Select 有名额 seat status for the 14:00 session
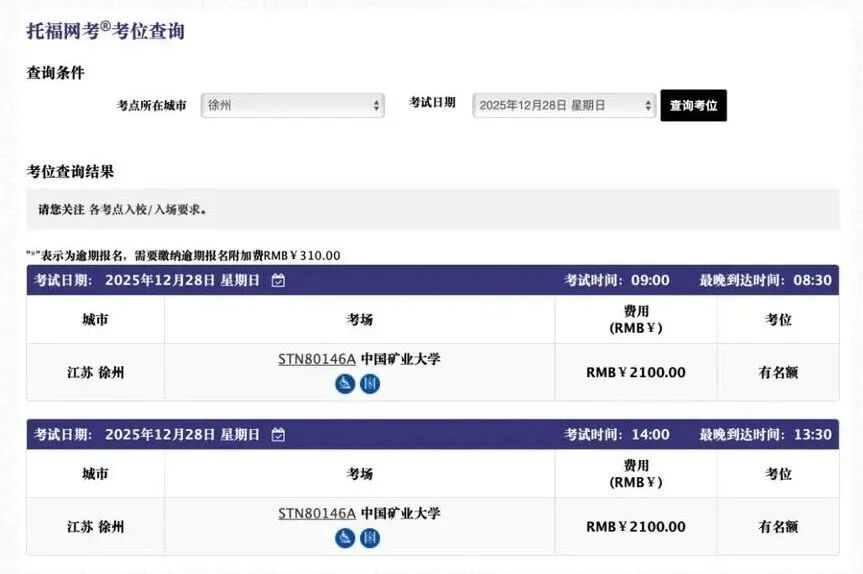863x574 pixels. [778, 527]
